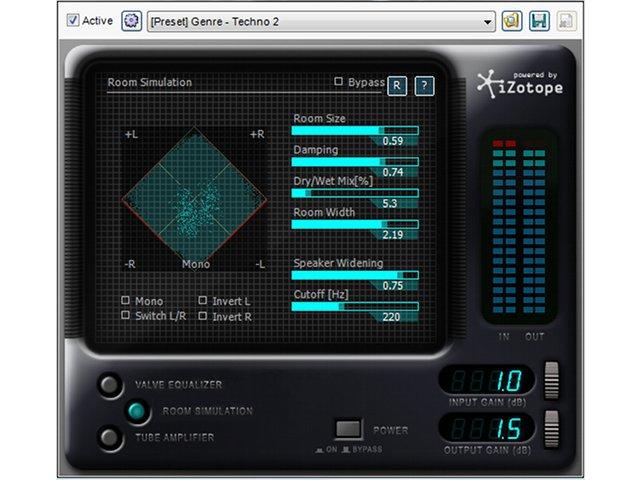
Task: Adjust the Room Size slider
Action: (x=355, y=131)
